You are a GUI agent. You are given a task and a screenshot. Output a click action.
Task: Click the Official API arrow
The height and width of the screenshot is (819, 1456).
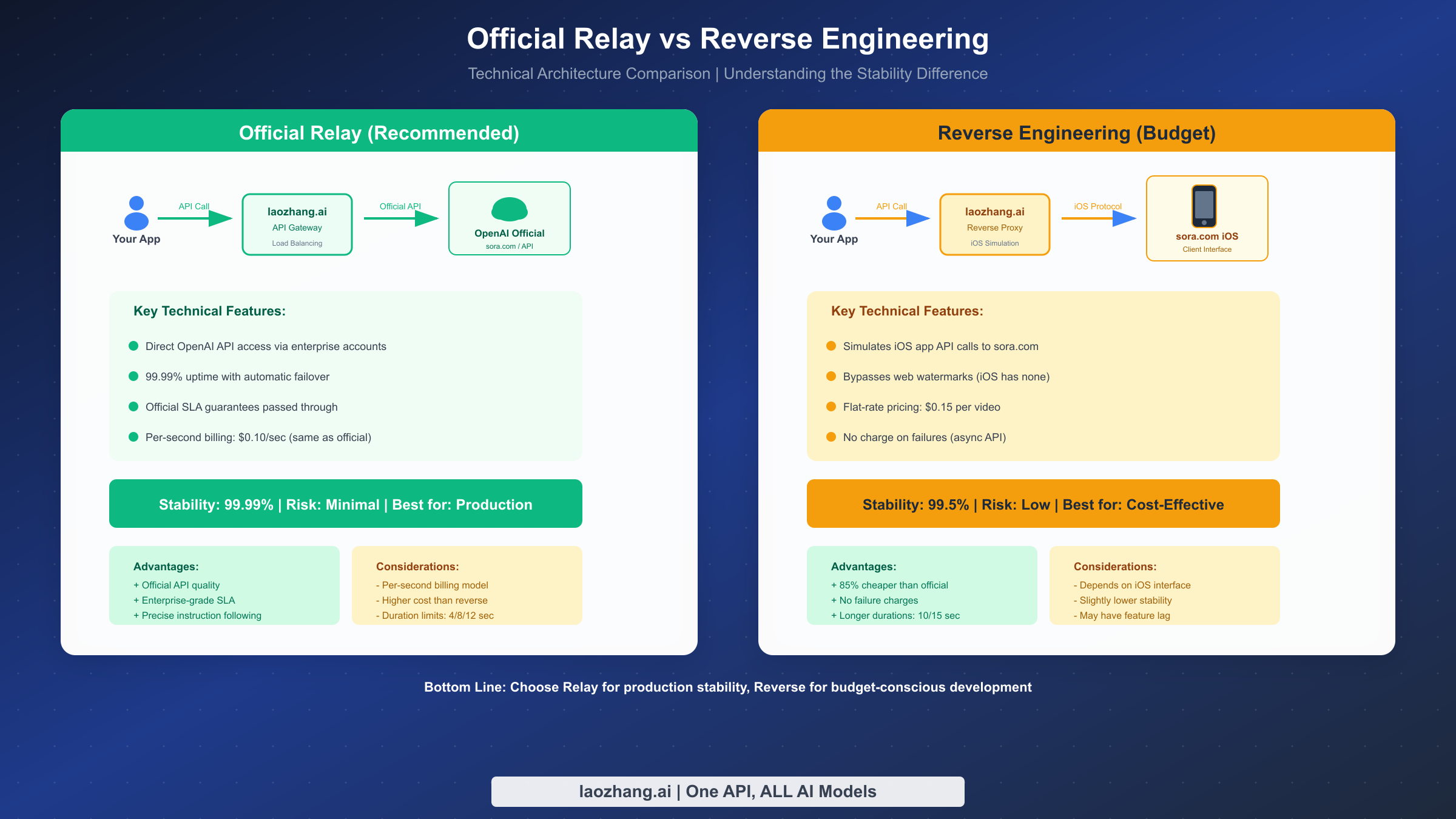pos(402,218)
